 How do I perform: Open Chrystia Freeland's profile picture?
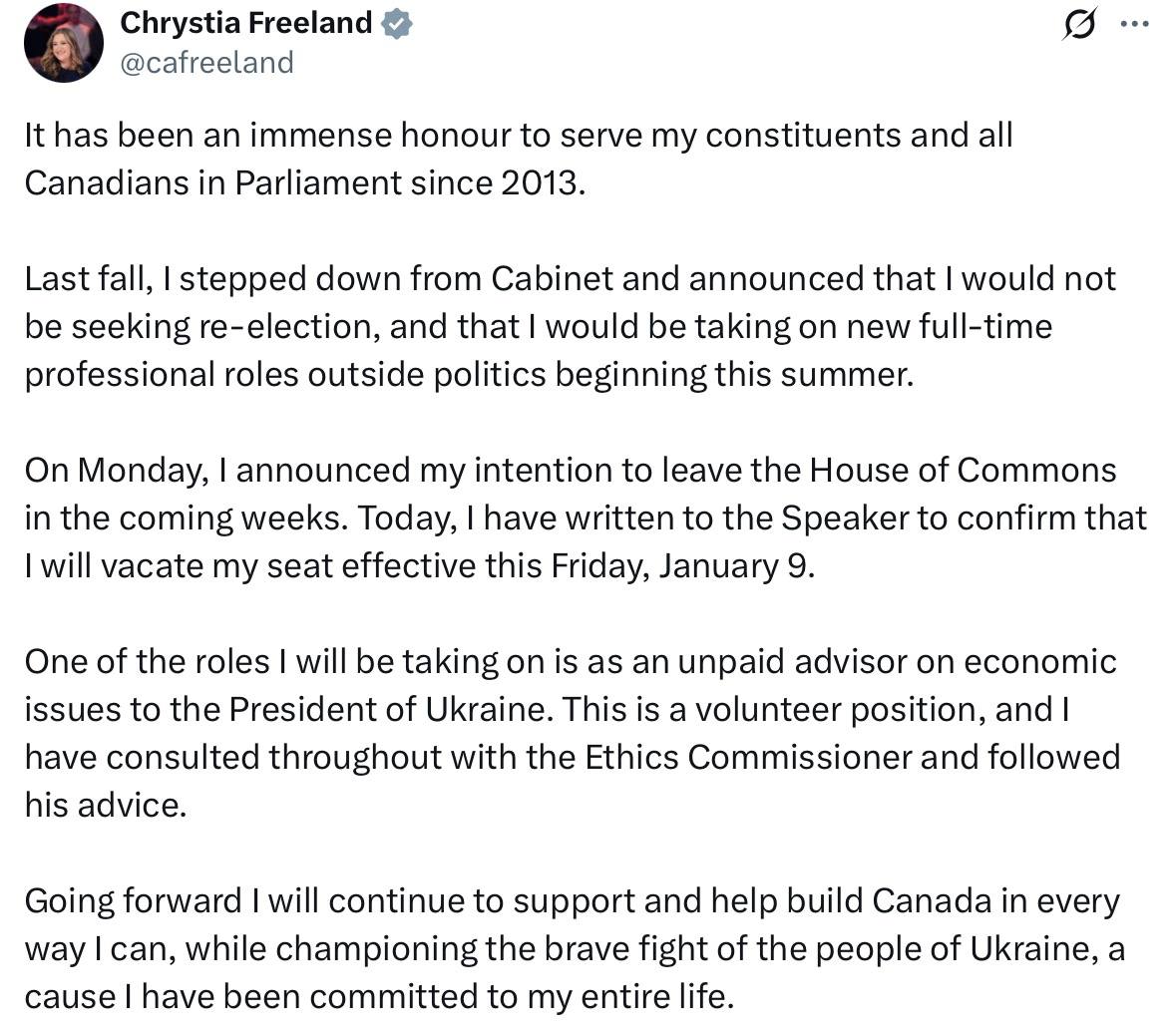pyautogui.click(x=64, y=42)
